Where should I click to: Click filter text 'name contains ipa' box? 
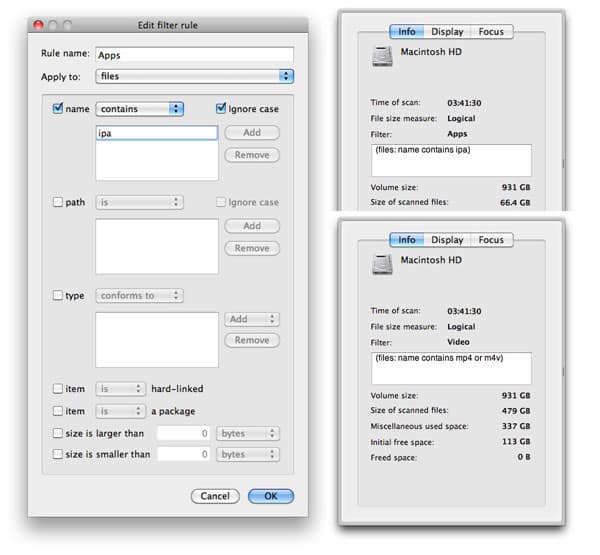click(x=451, y=160)
